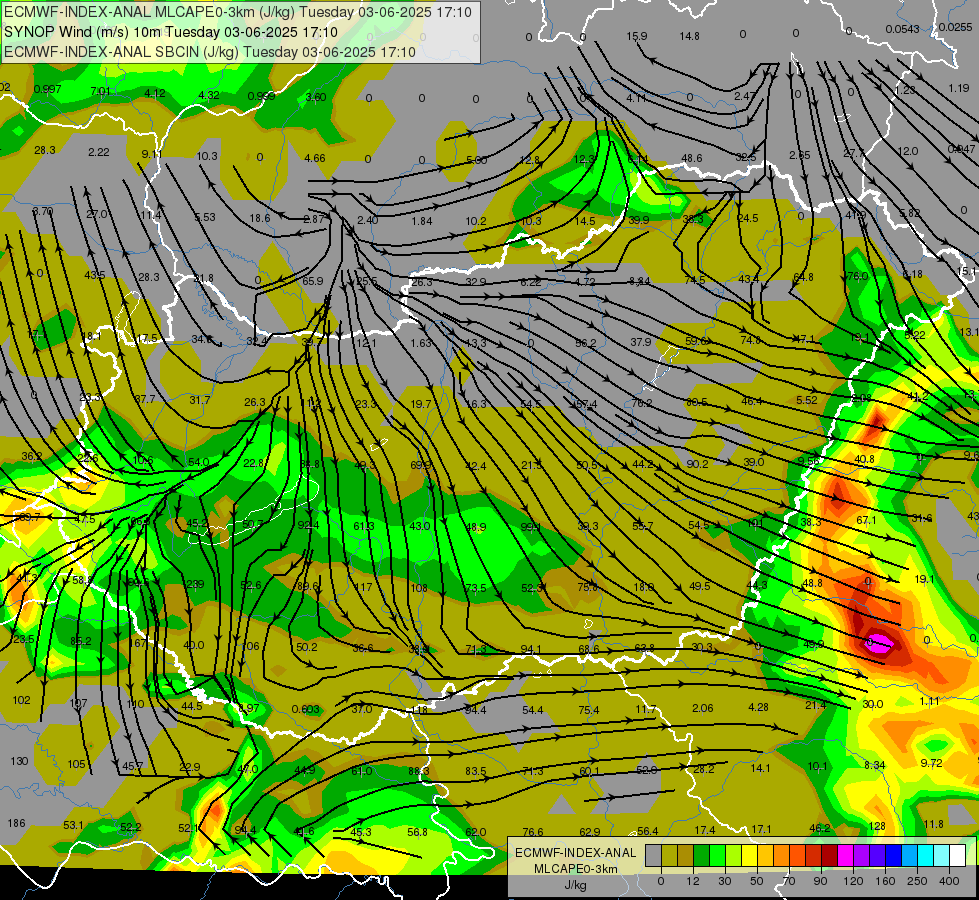Viewport: 979px width, 900px height.
Task: Click the map value 1.19
Action: [959, 88]
